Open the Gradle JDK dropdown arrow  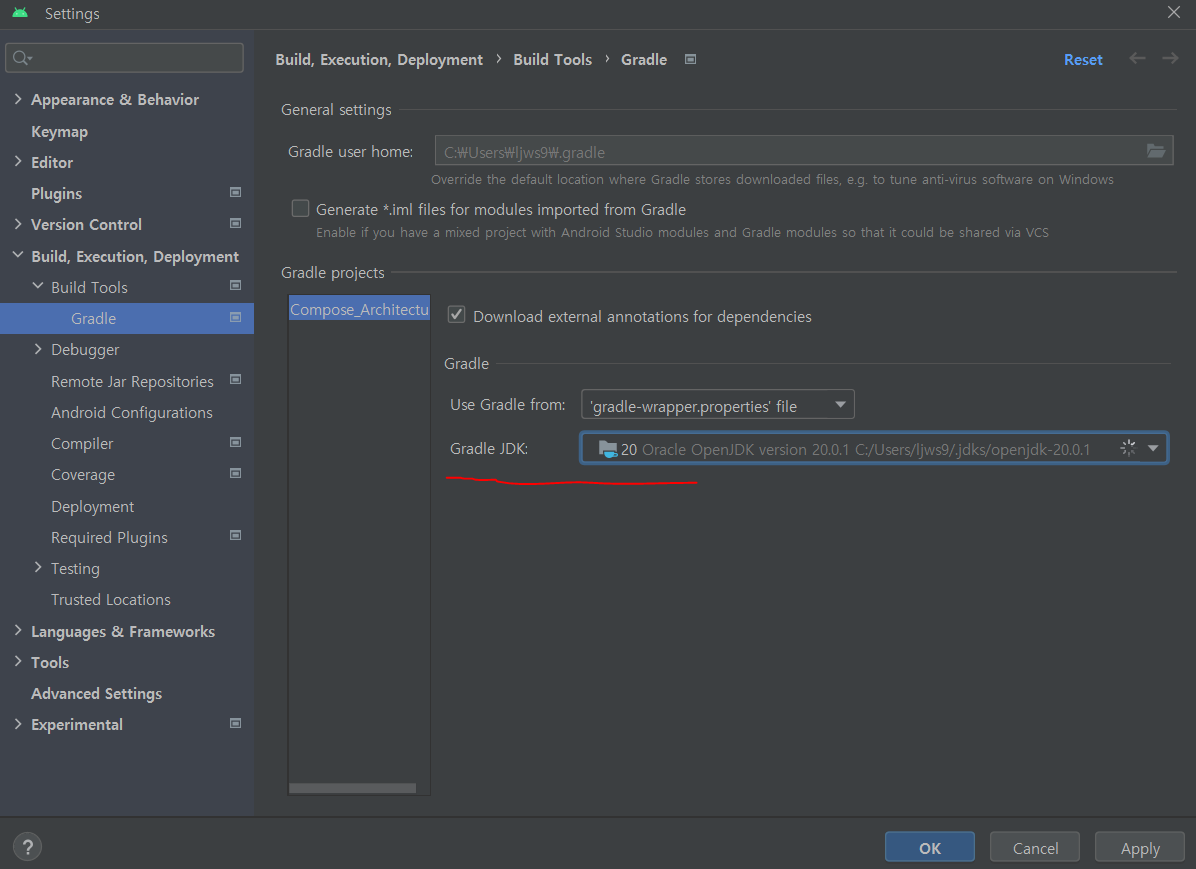click(x=1153, y=449)
